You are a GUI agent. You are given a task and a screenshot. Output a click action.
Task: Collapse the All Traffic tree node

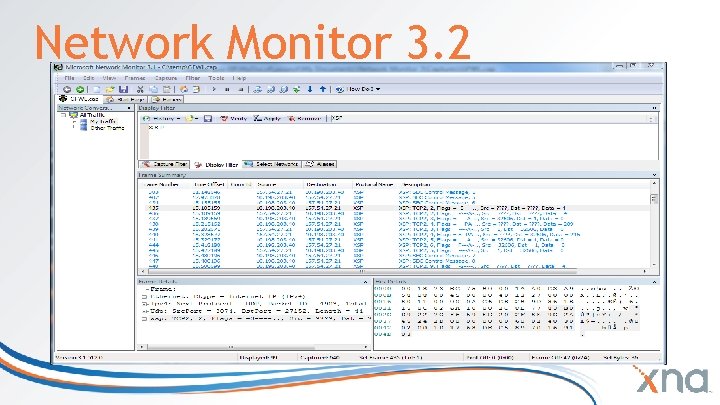(63, 115)
